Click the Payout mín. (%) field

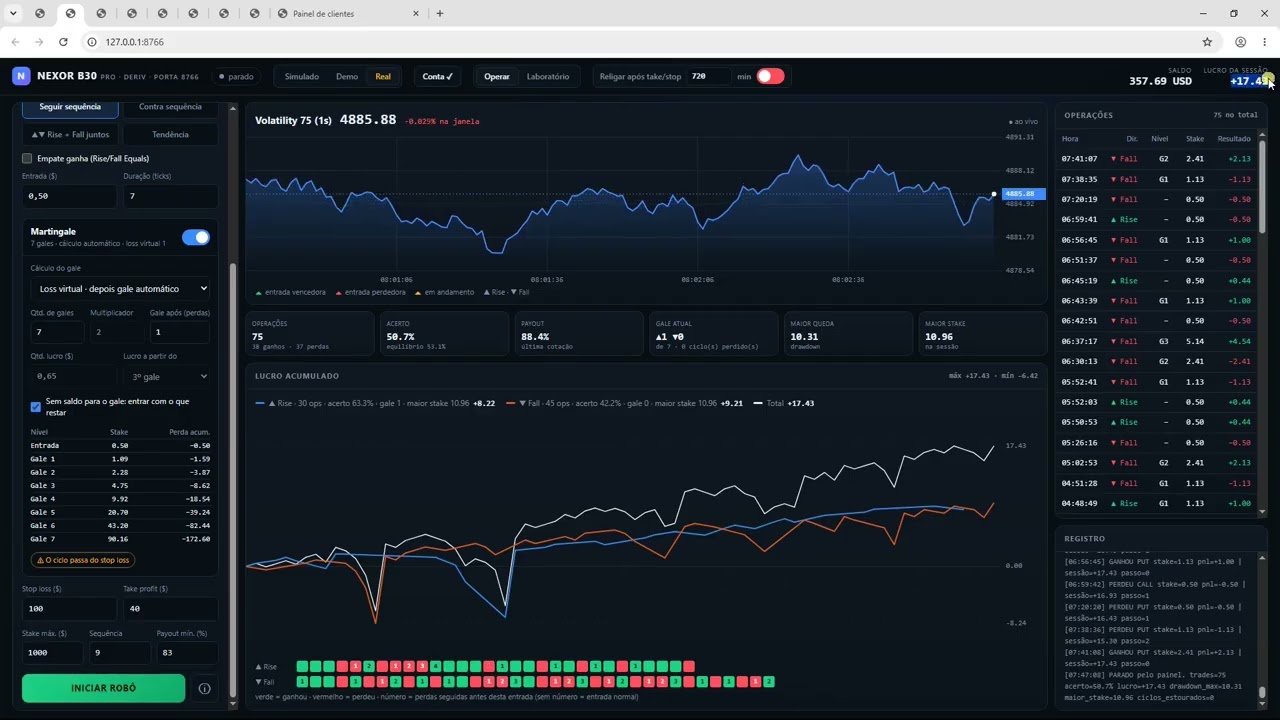pyautogui.click(x=187, y=652)
